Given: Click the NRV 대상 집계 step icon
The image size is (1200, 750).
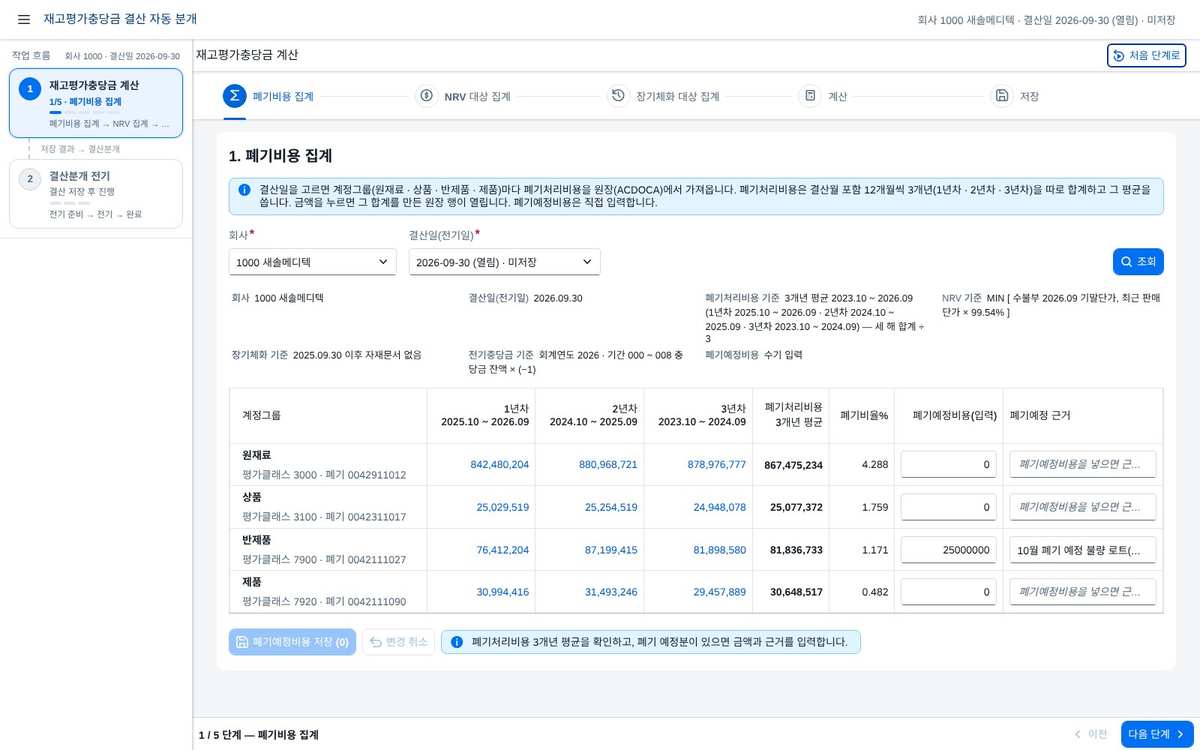Looking at the screenshot, I should tap(426, 96).
